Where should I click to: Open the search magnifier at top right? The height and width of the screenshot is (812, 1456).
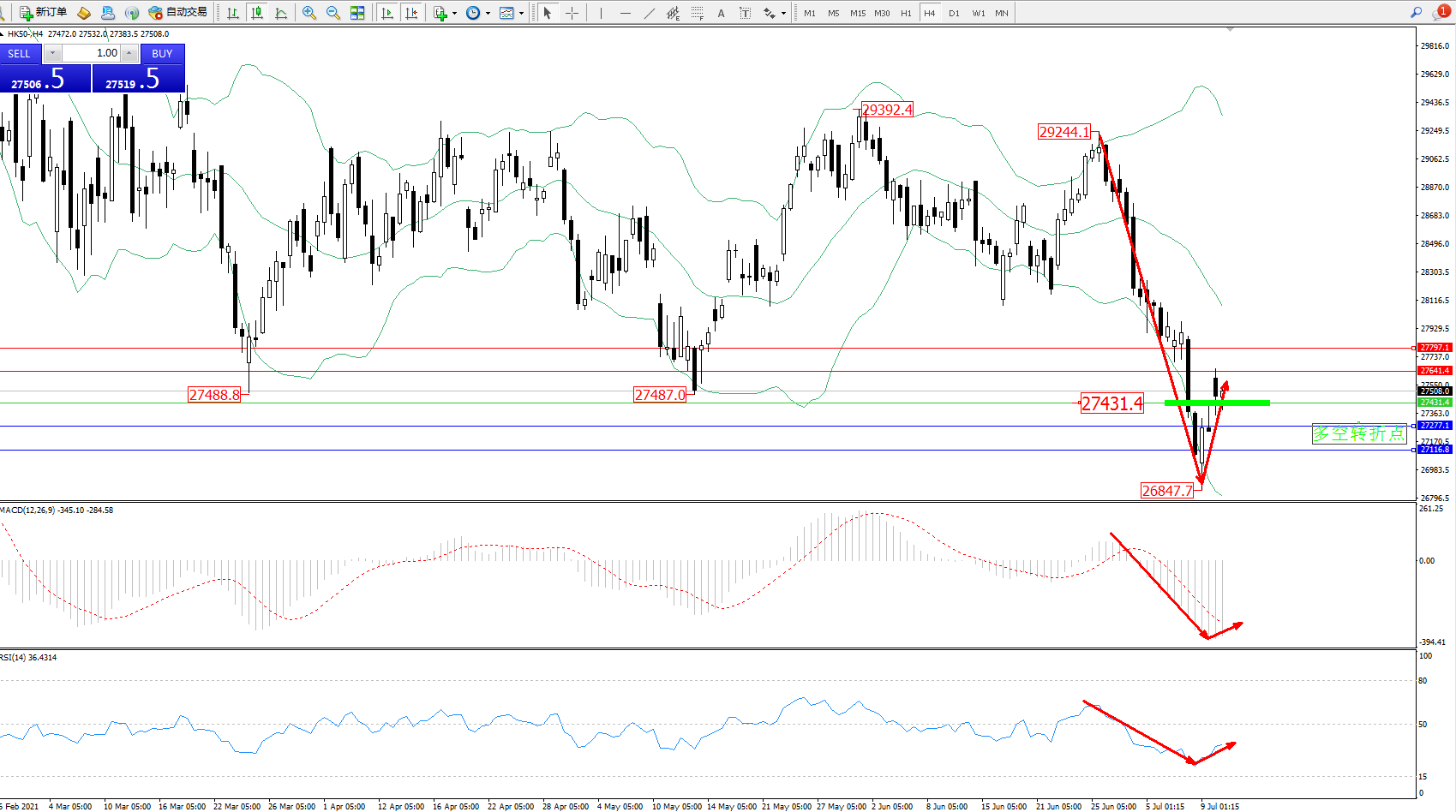(1416, 12)
